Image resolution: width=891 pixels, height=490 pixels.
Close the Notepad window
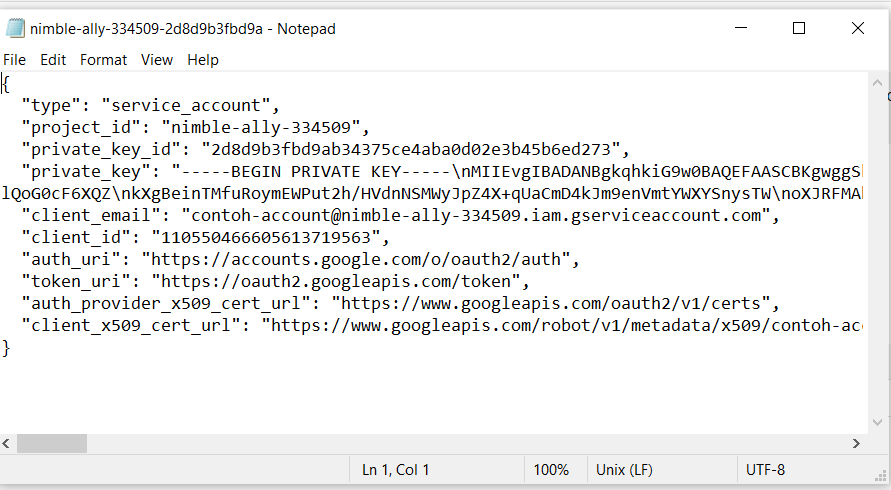point(858,28)
